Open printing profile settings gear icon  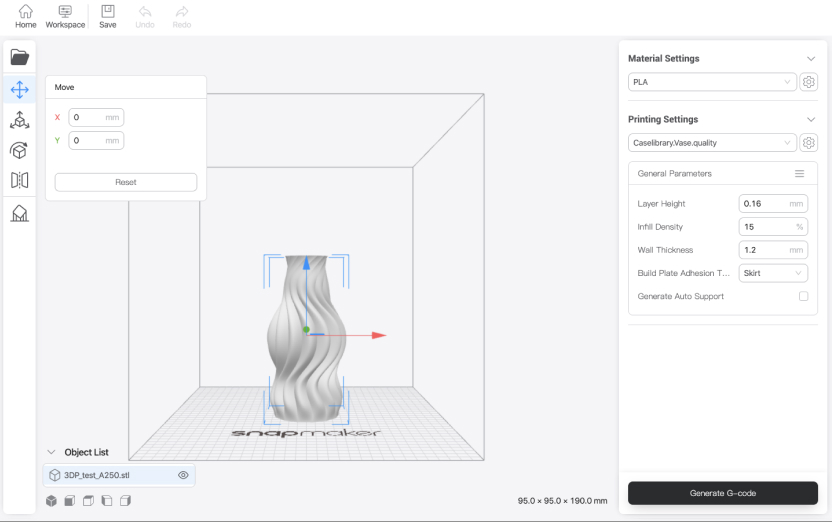809,143
